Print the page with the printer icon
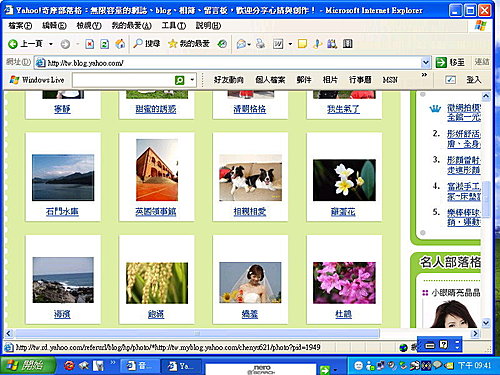The image size is (500, 375). (260, 44)
